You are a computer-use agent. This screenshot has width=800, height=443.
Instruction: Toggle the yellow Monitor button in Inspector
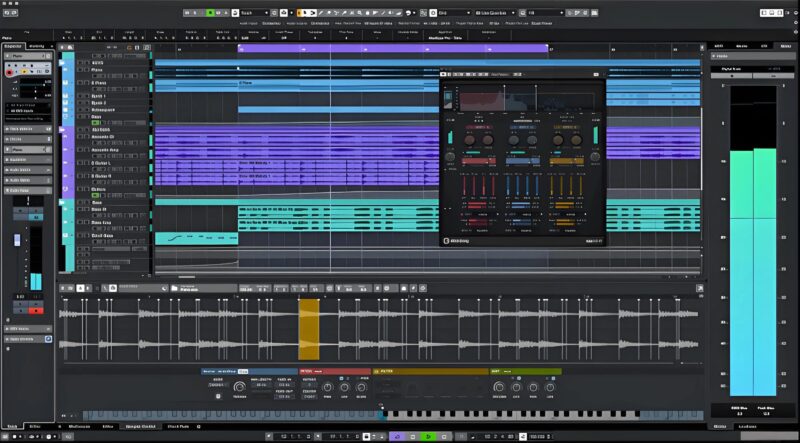(24, 72)
